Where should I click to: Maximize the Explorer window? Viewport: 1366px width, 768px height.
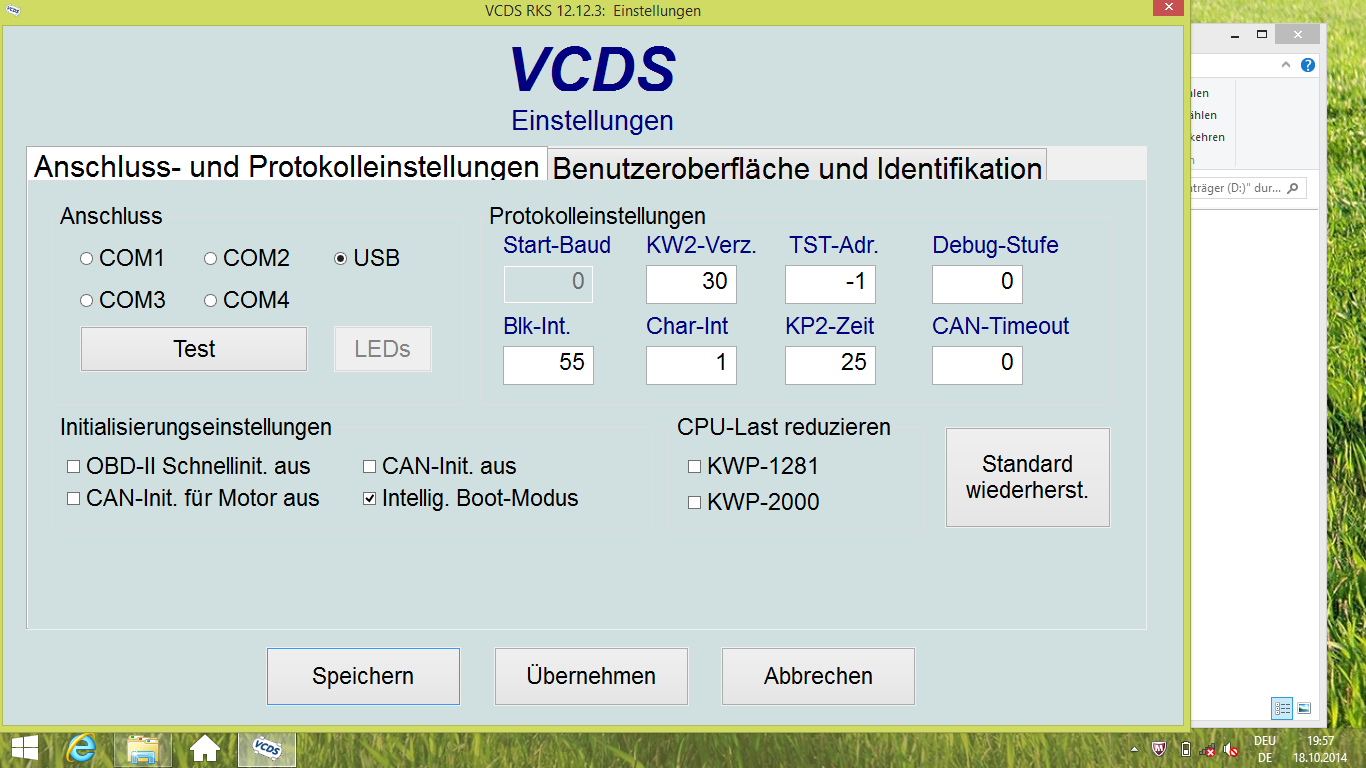point(1262,35)
